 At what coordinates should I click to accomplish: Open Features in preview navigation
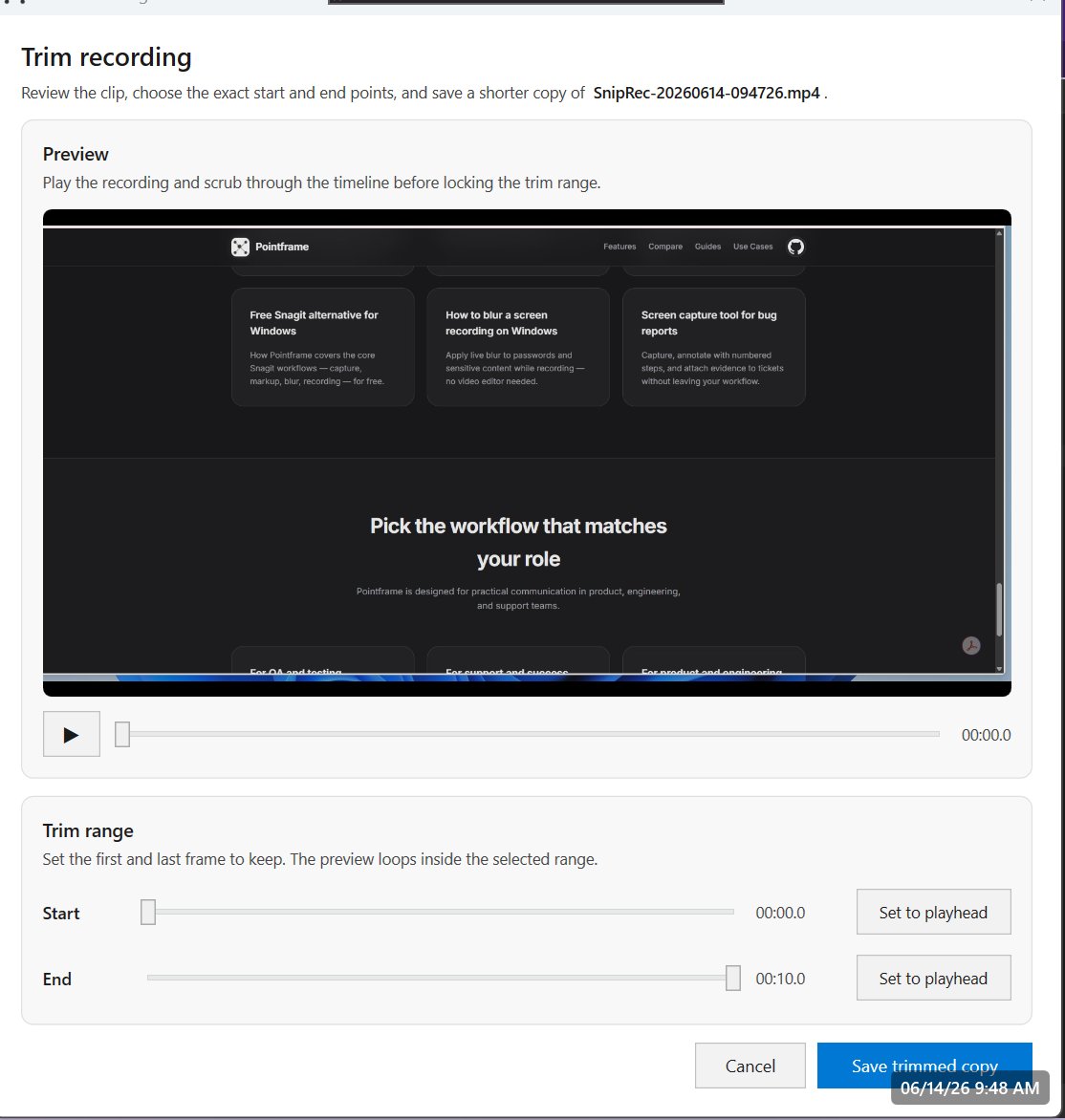coord(619,247)
